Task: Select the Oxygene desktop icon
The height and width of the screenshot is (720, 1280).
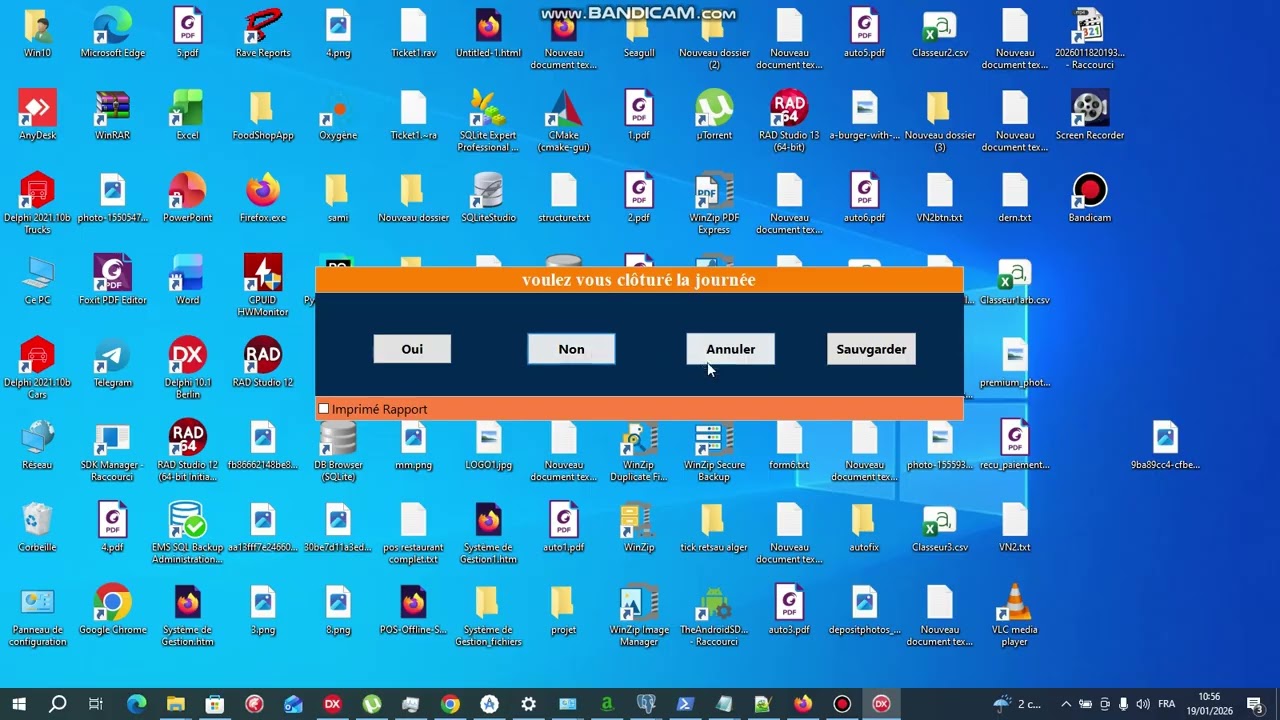Action: (x=338, y=115)
